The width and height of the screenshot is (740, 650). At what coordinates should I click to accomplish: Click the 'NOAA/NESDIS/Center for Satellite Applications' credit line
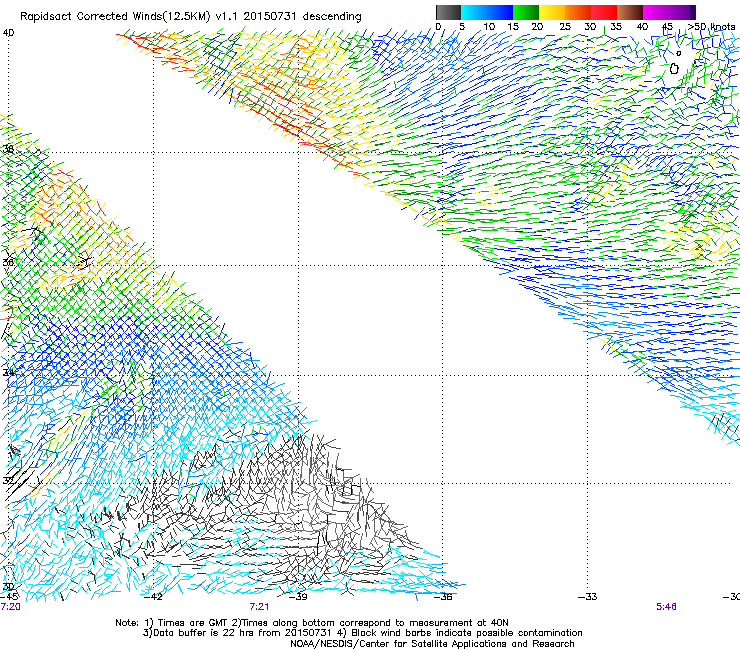432,644
